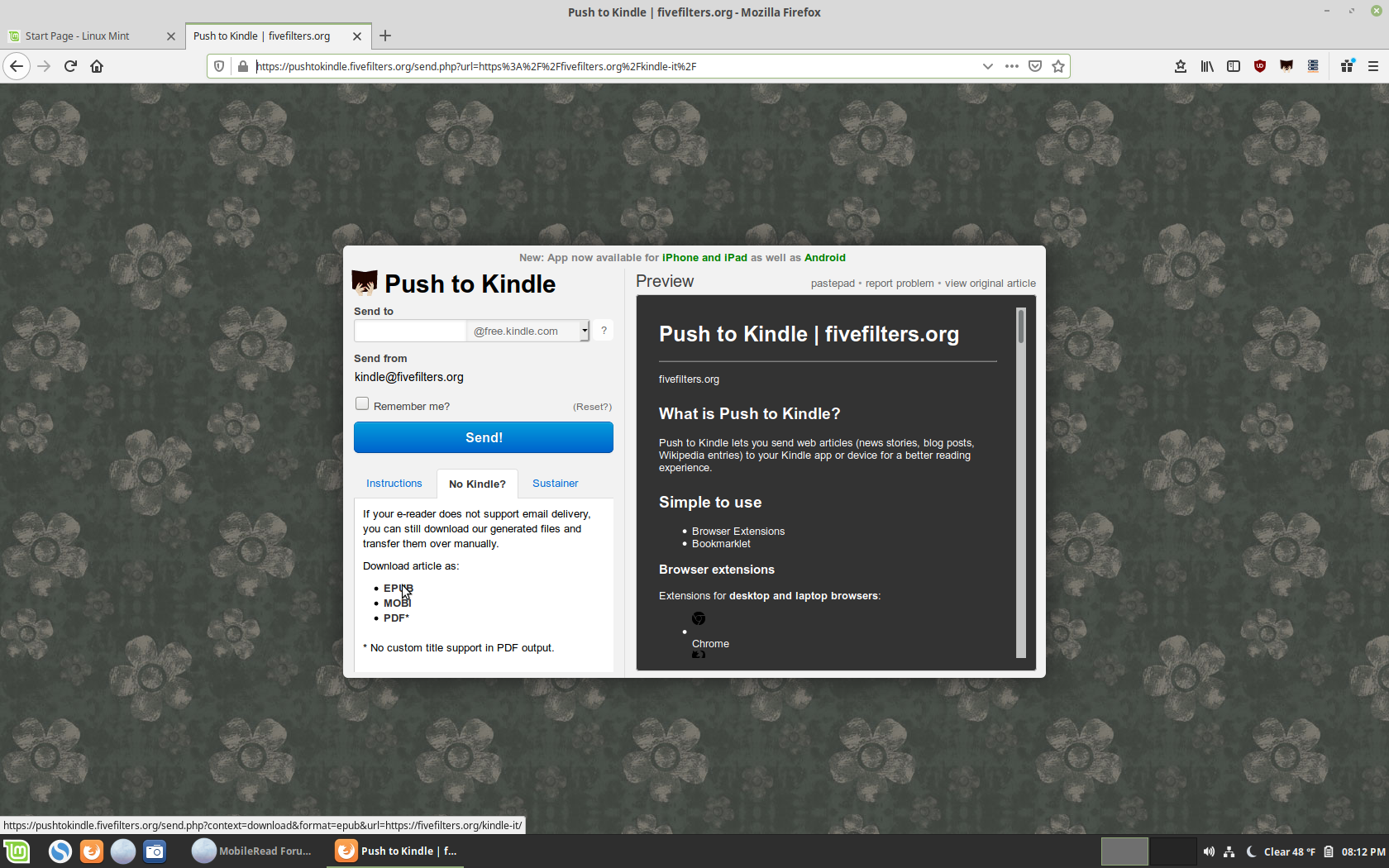Open the Library panel
This screenshot has height=868, width=1389.
pos(1207,66)
